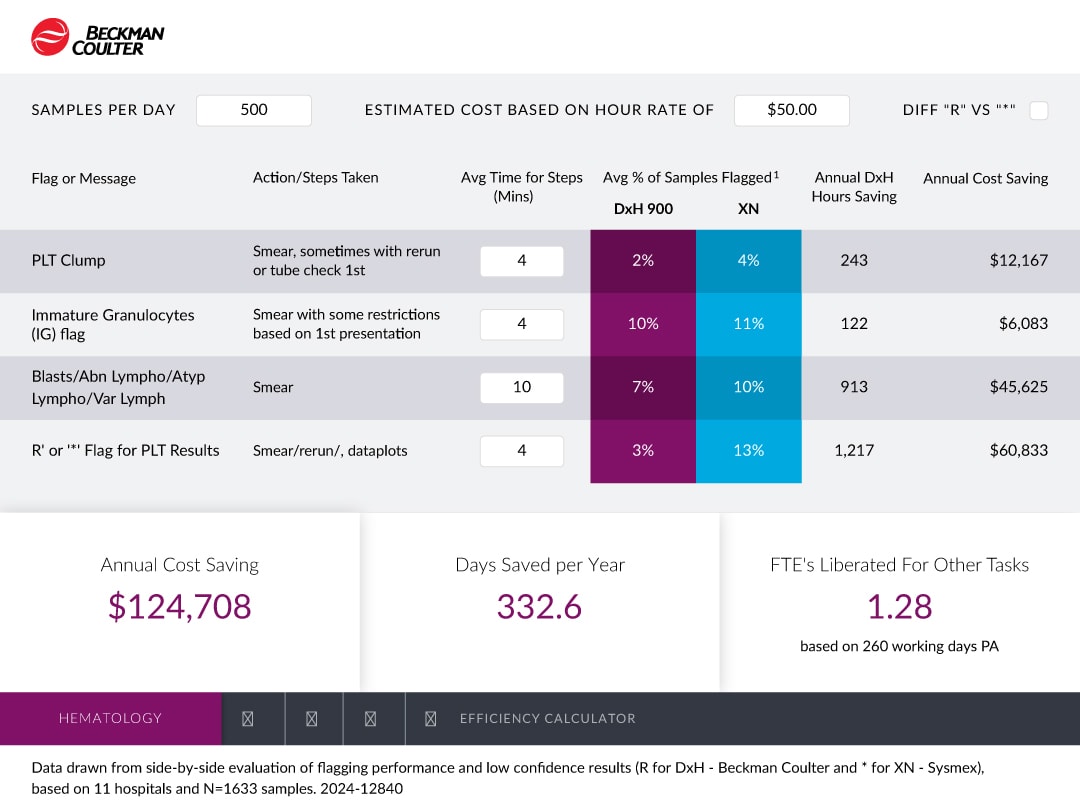
Task: Click the third icon in the bottom navigation bar
Action: 370,718
